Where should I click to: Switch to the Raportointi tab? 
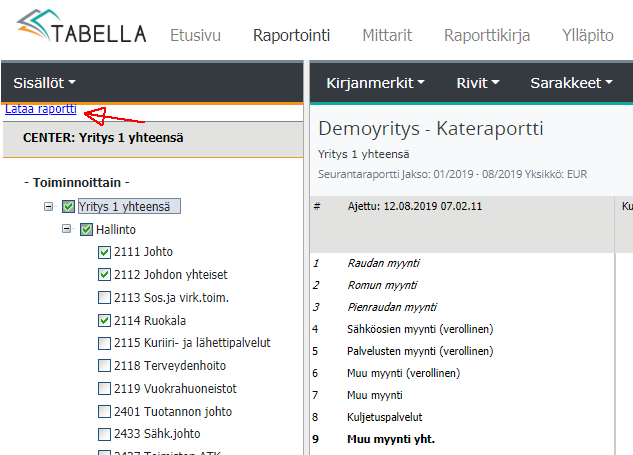(x=291, y=35)
